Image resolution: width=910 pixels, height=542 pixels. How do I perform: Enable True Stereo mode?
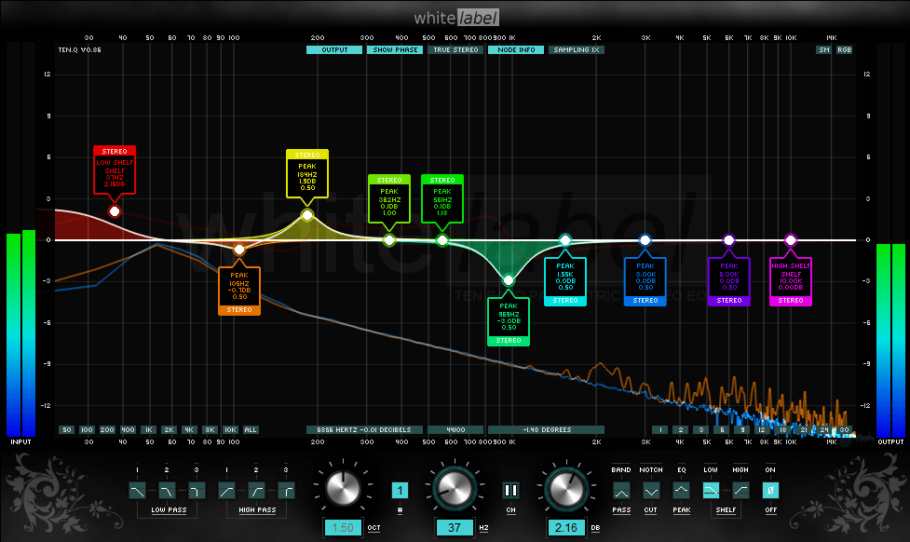point(455,49)
